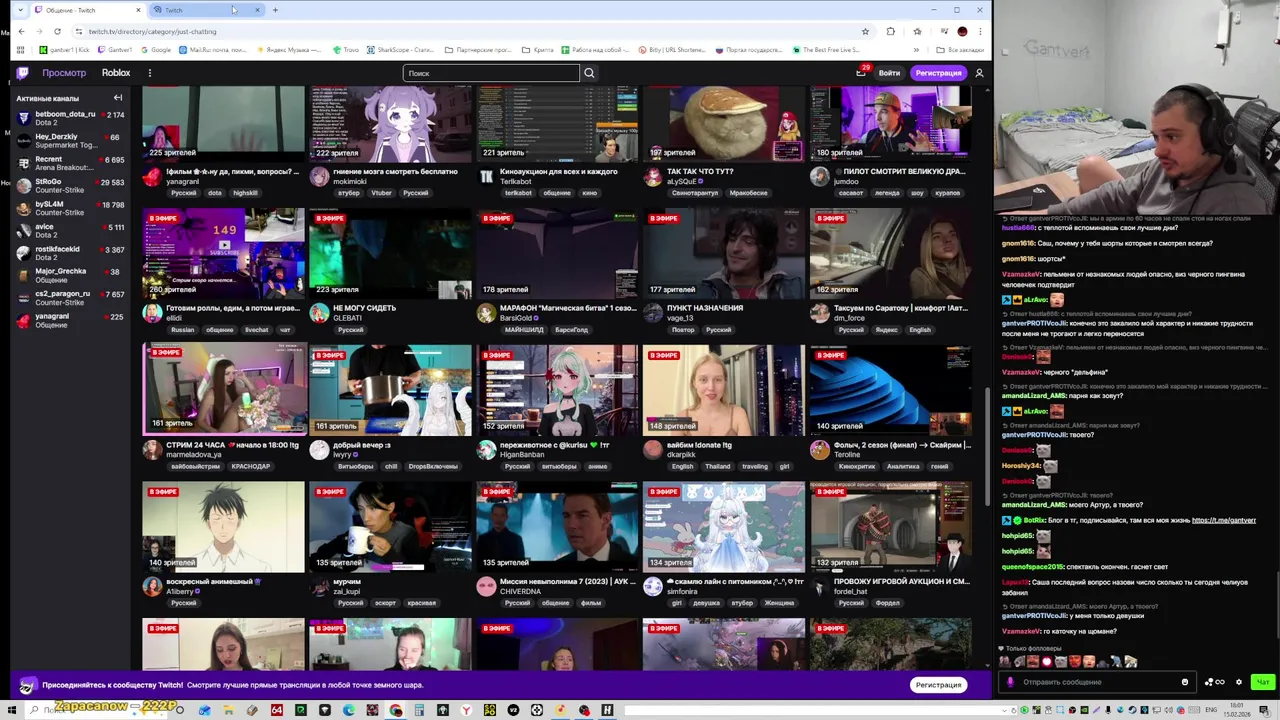Open the ПУНКТ НАЗНАЧЕНИЯ stream thumbnail
This screenshot has height=720, width=1280.
coord(723,254)
